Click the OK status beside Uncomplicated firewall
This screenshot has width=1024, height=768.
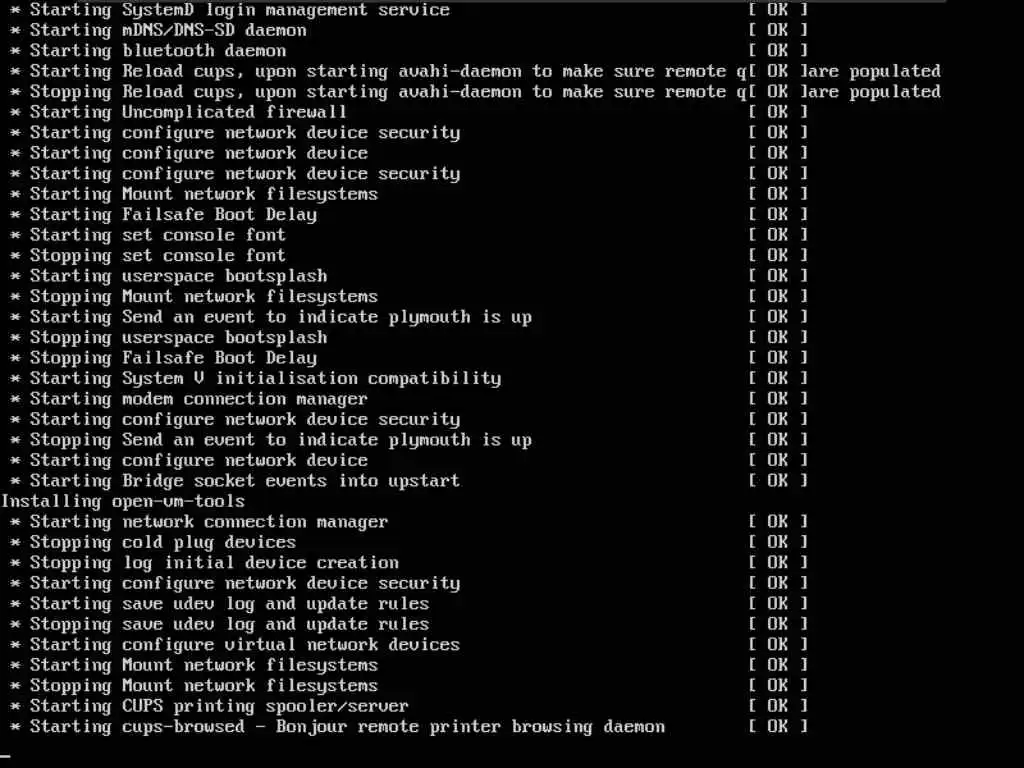tap(778, 112)
